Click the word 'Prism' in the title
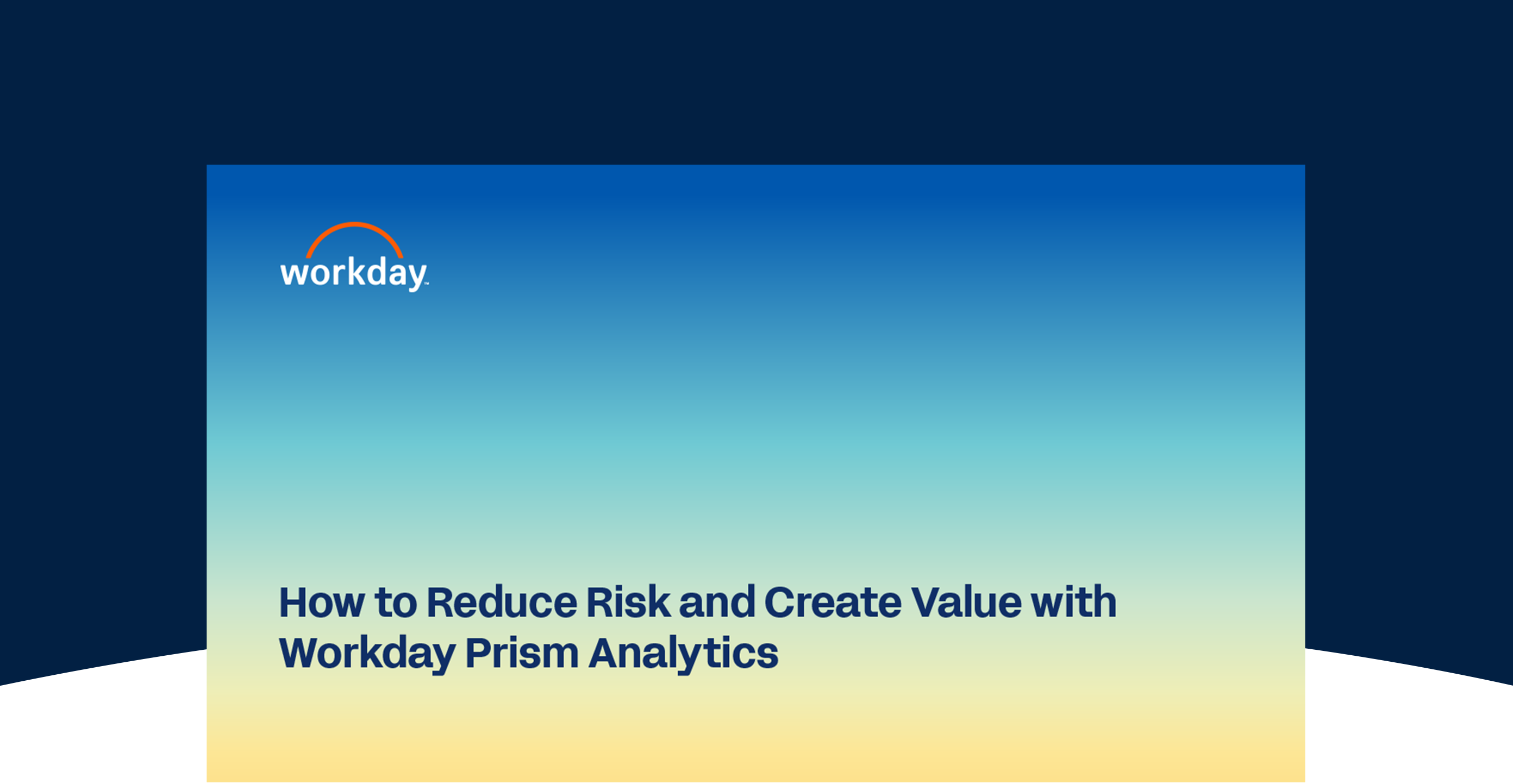1513x784 pixels. [x=522, y=653]
